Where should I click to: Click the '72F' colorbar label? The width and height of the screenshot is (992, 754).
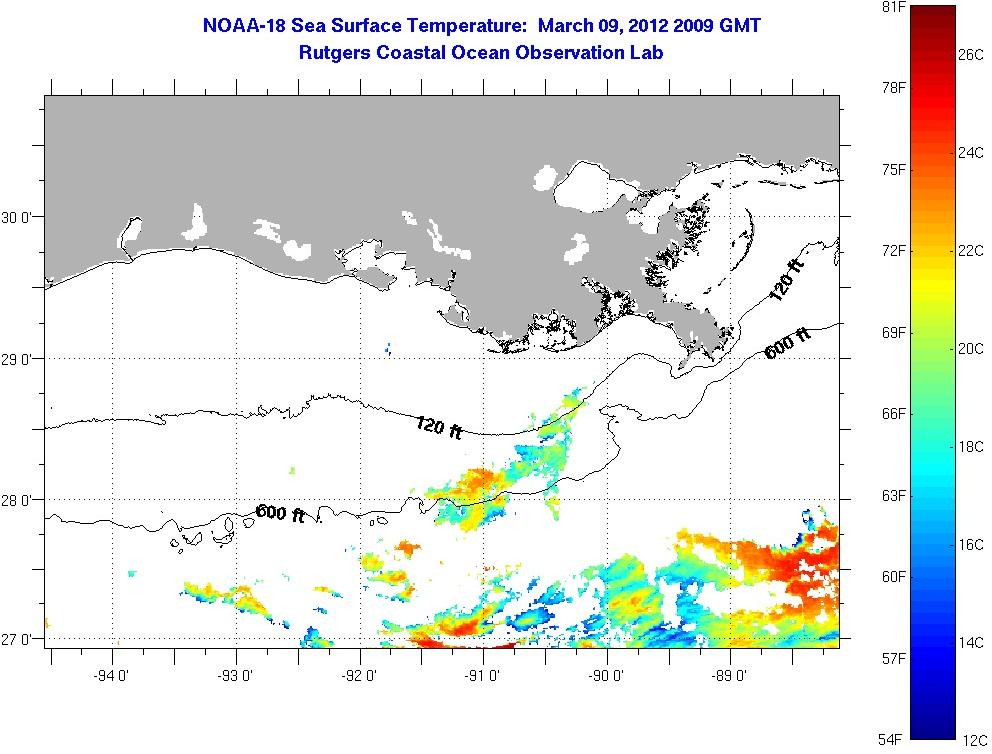(894, 251)
